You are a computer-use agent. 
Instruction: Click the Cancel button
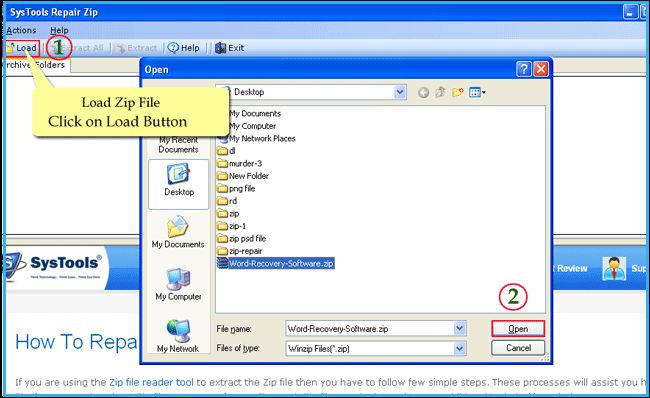click(518, 348)
